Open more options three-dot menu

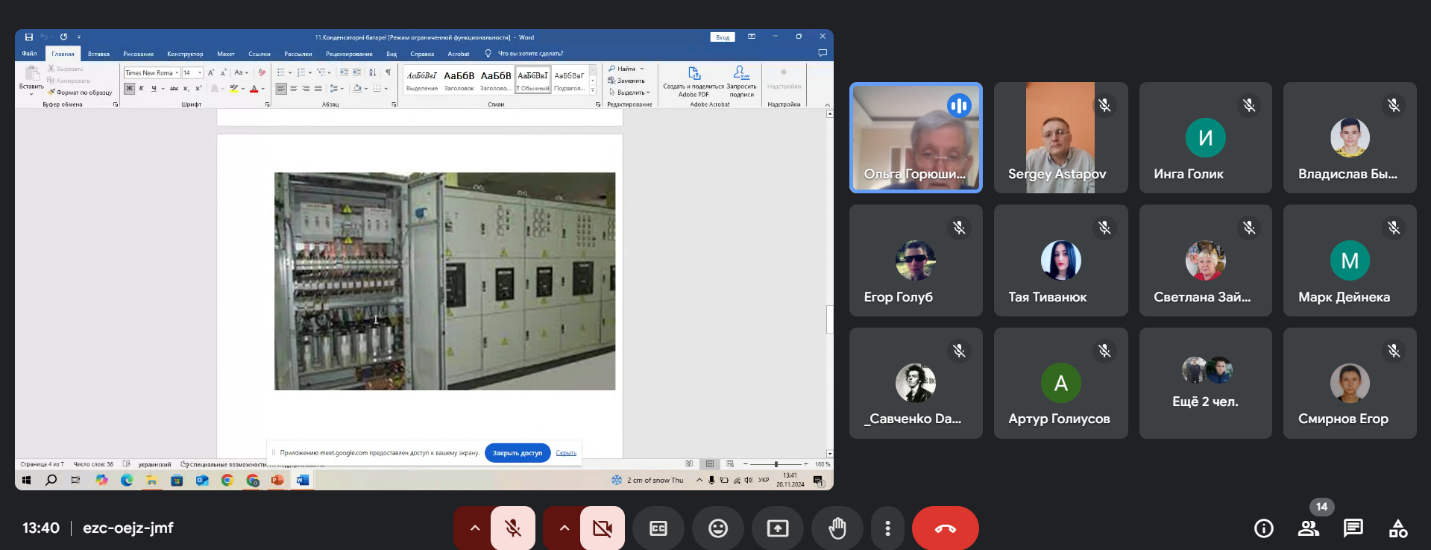pos(887,528)
